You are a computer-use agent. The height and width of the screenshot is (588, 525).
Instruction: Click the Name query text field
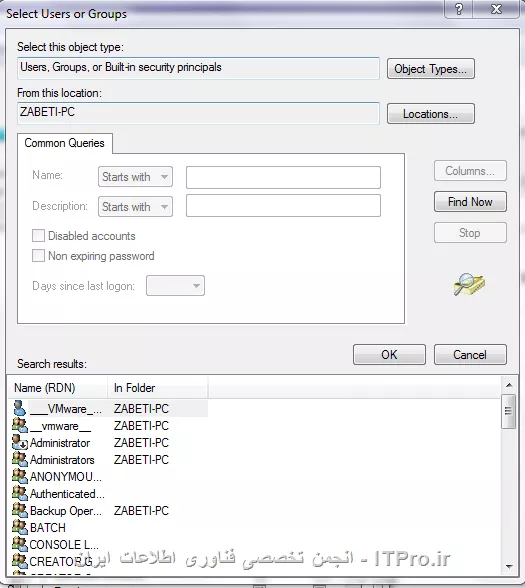tap(283, 177)
